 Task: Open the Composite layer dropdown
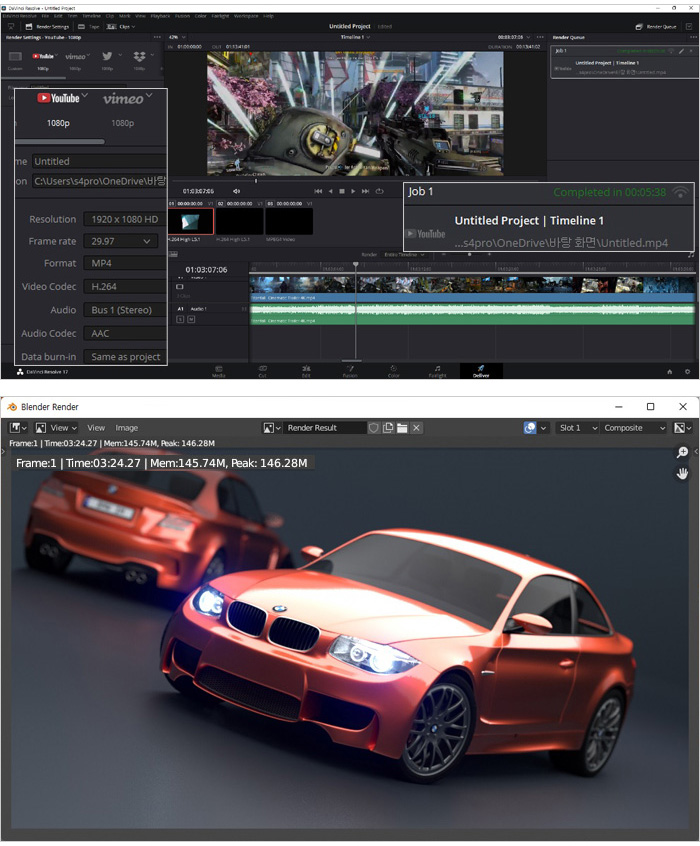634,428
